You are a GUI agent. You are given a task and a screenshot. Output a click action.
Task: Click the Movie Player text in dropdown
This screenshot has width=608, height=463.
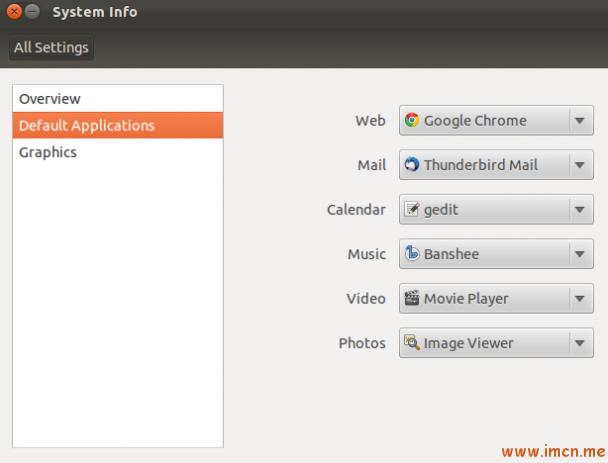[466, 299]
